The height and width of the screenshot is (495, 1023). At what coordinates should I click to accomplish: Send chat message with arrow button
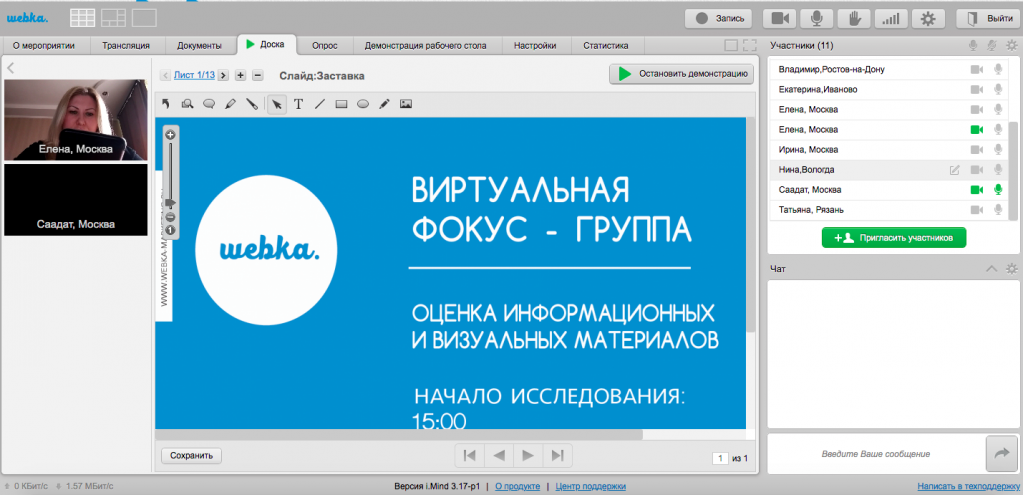click(1001, 453)
